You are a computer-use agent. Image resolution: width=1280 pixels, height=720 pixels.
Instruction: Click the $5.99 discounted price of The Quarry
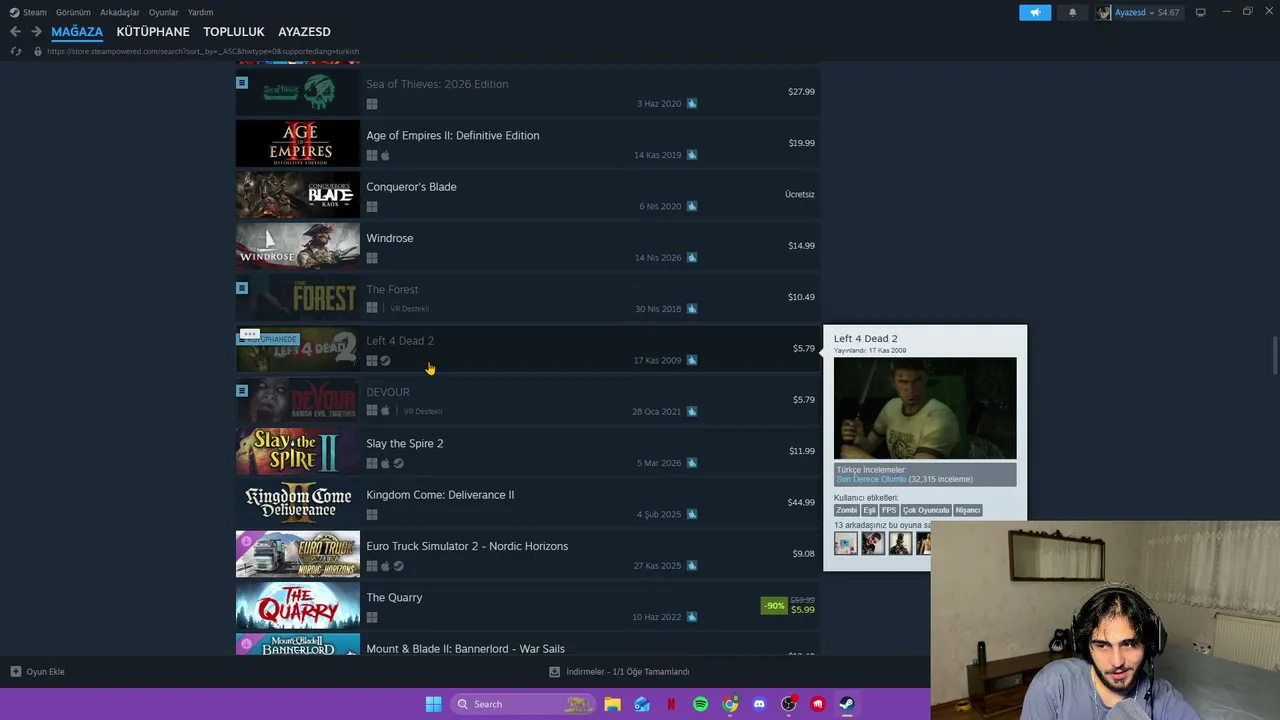(802, 610)
